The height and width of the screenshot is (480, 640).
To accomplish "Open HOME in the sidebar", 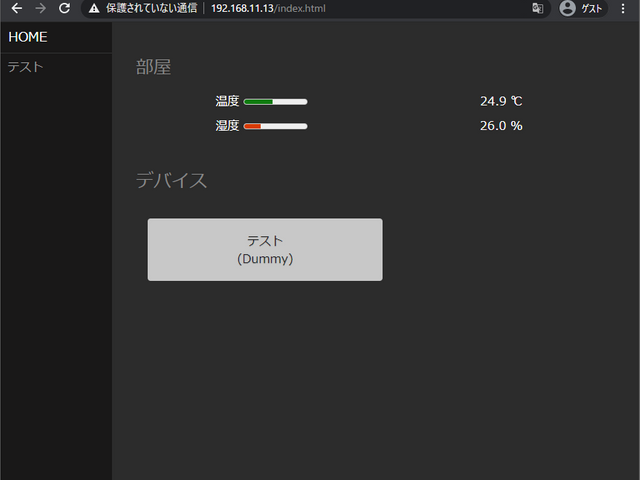I will (x=56, y=37).
